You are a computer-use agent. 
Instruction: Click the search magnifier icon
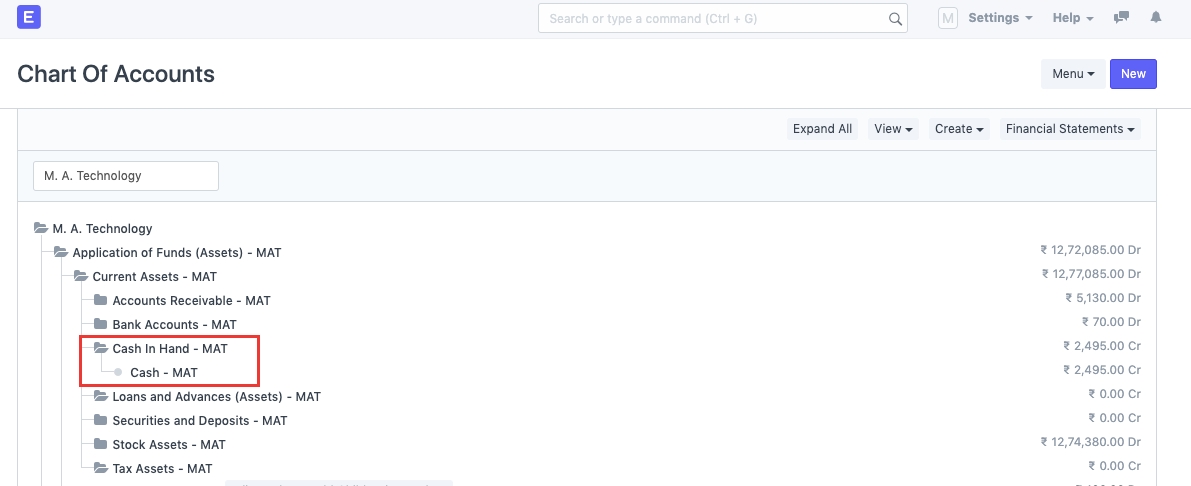tap(895, 19)
